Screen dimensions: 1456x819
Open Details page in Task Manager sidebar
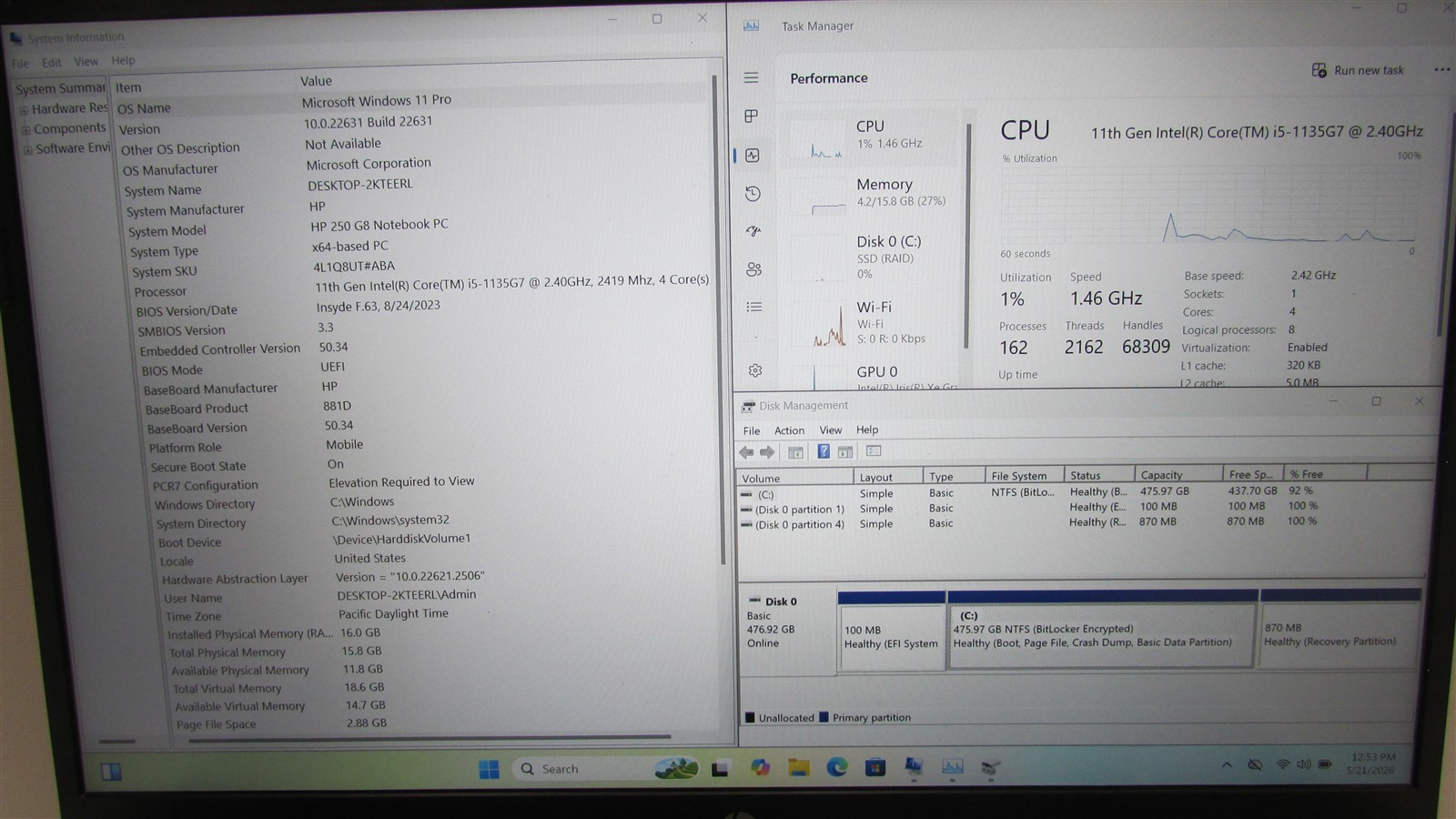754,308
